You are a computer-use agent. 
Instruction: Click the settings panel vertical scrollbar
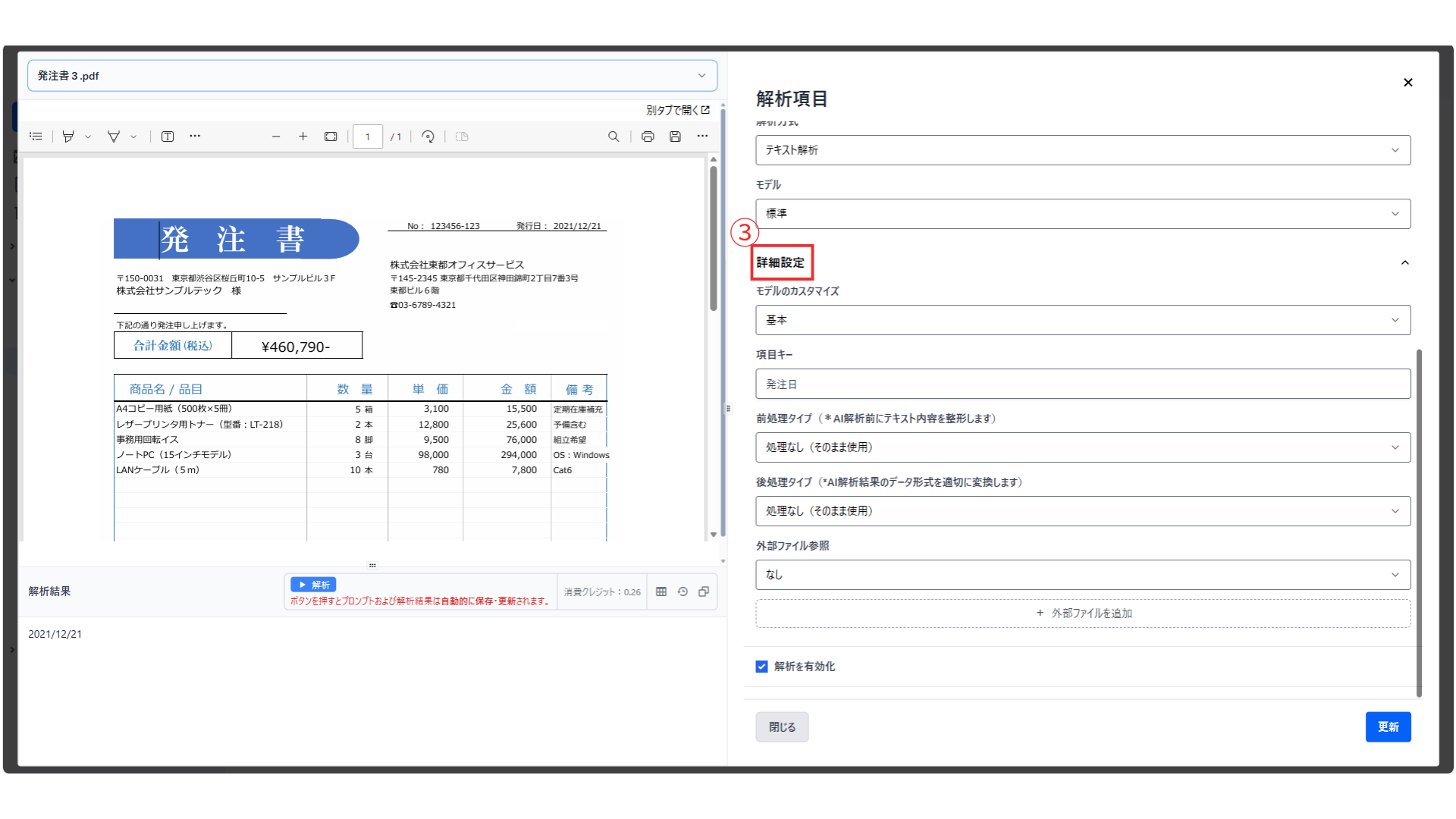tap(1419, 523)
